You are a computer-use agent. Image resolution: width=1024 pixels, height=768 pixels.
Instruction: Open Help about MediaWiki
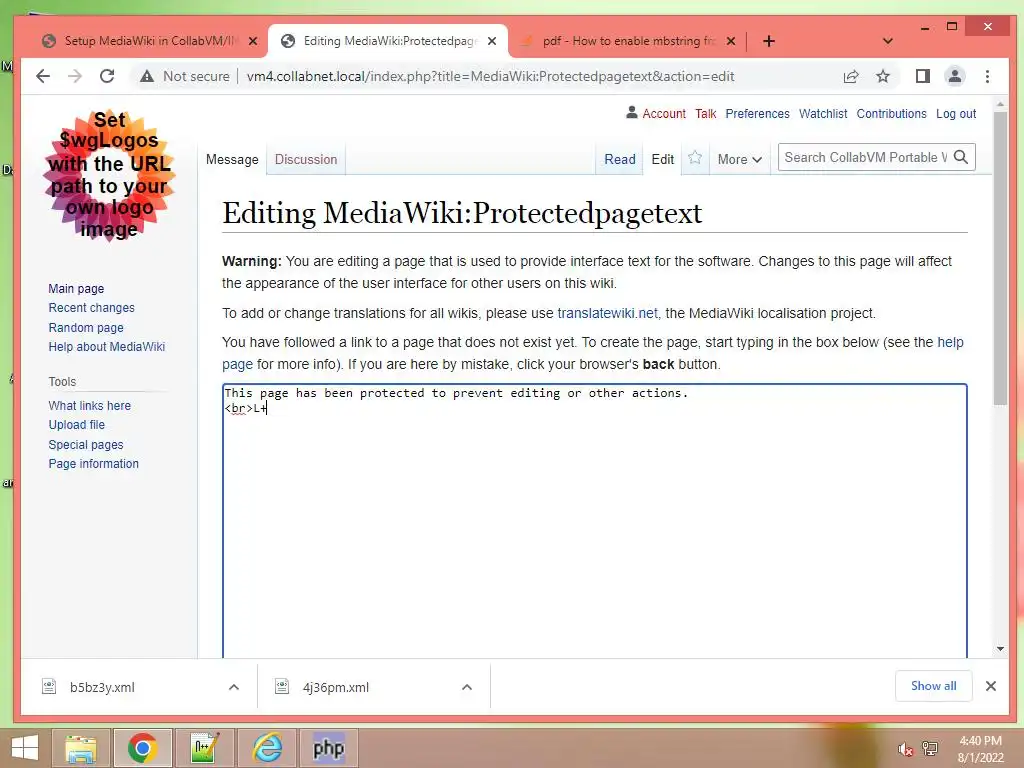pos(106,347)
